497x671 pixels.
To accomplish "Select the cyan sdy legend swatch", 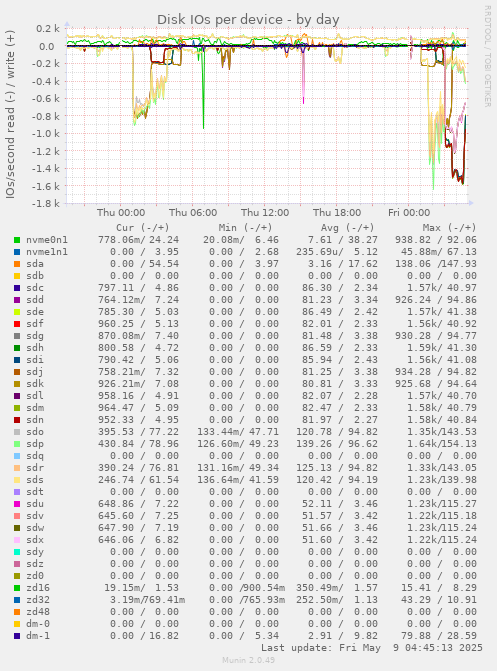I will click(17, 552).
